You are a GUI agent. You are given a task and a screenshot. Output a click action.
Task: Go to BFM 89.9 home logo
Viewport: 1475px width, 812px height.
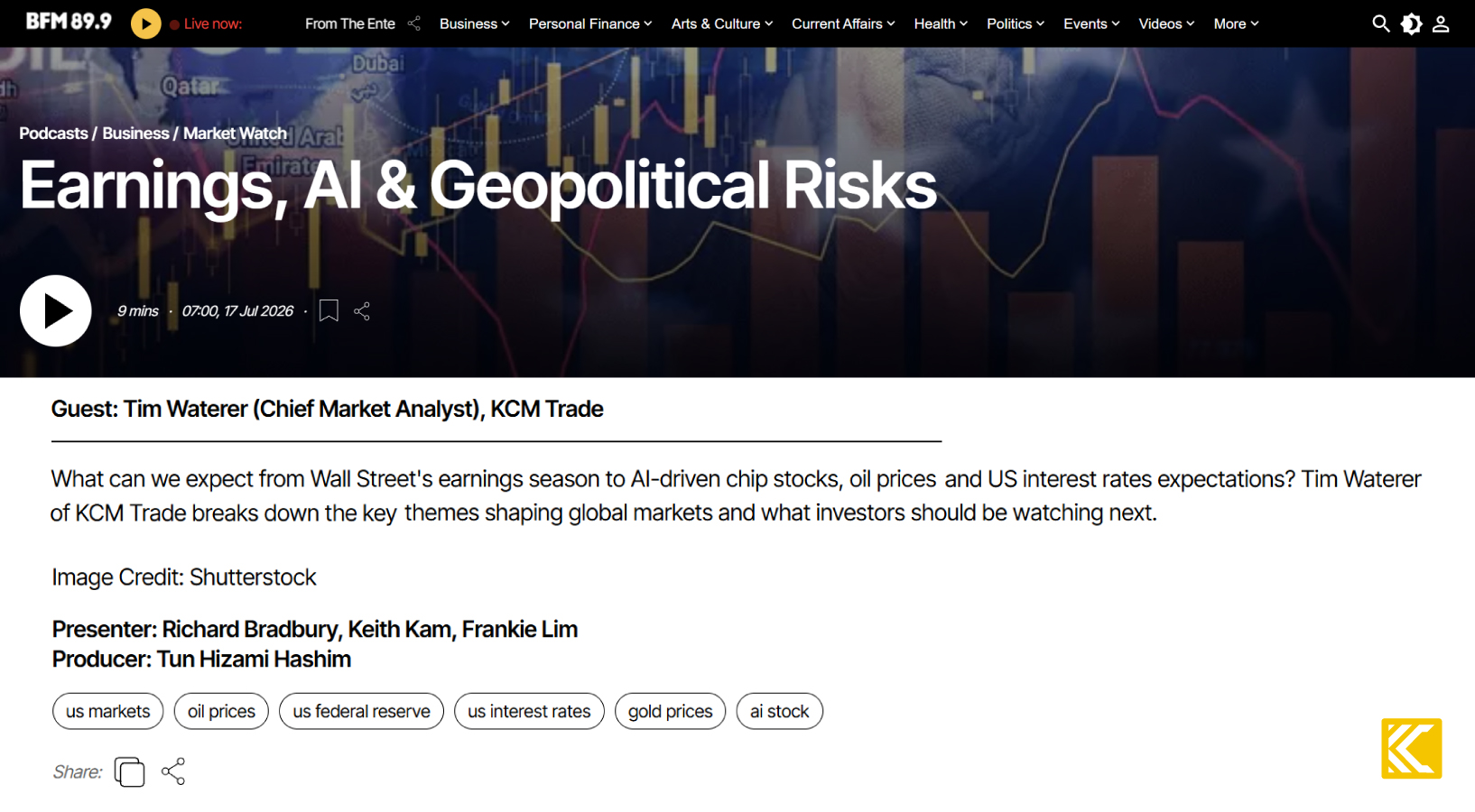69,22
